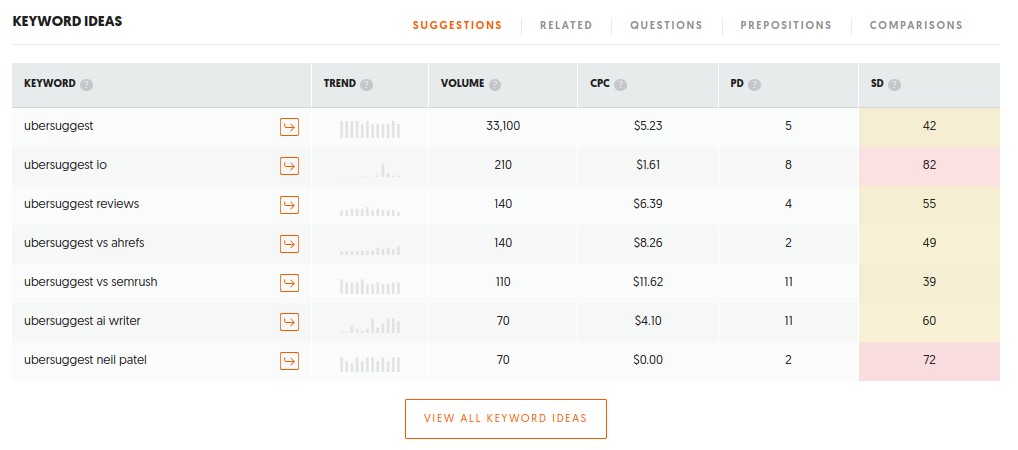
Task: Switch to the Comparisons tab
Action: click(x=916, y=25)
